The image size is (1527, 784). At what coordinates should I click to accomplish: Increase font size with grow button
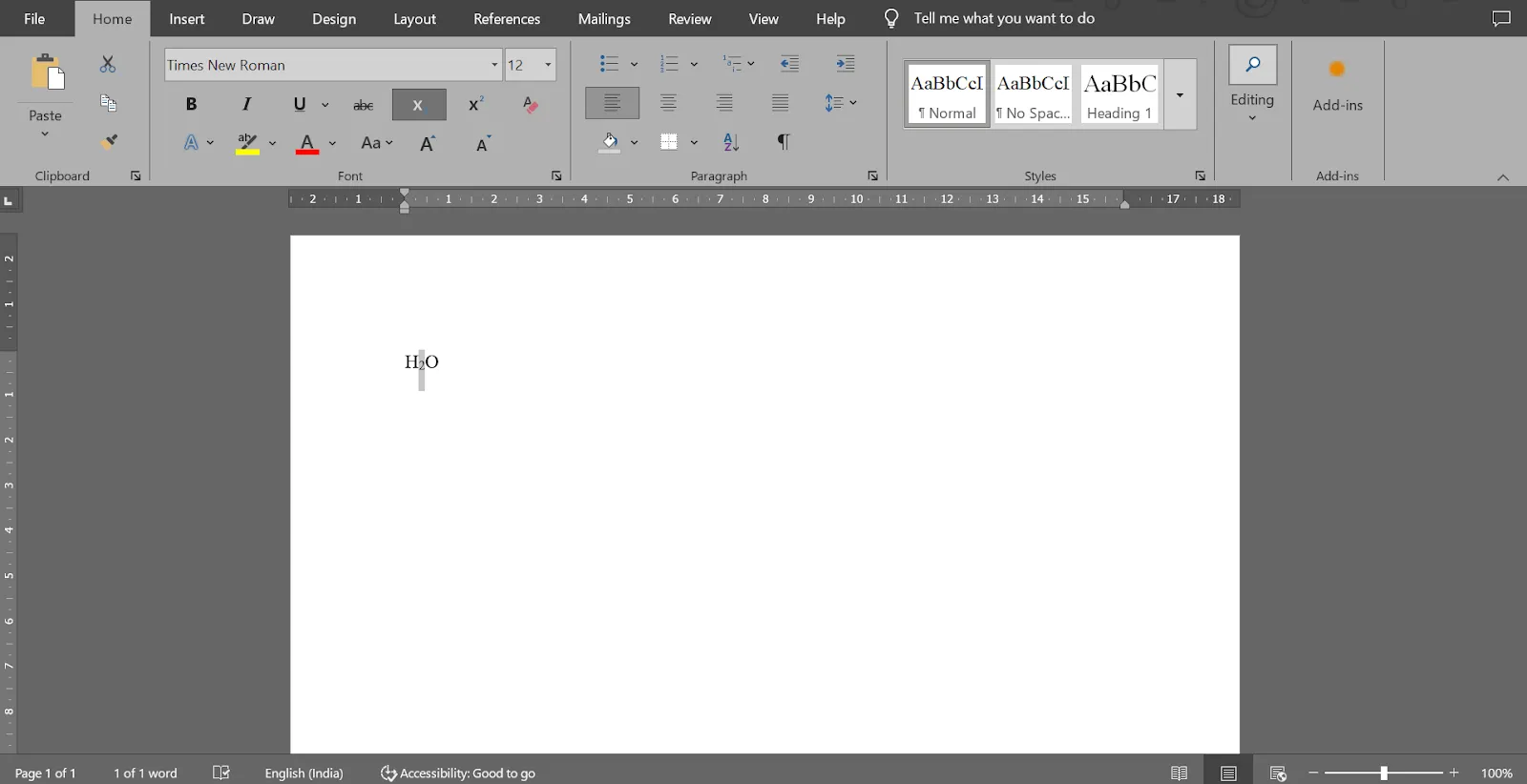click(428, 143)
